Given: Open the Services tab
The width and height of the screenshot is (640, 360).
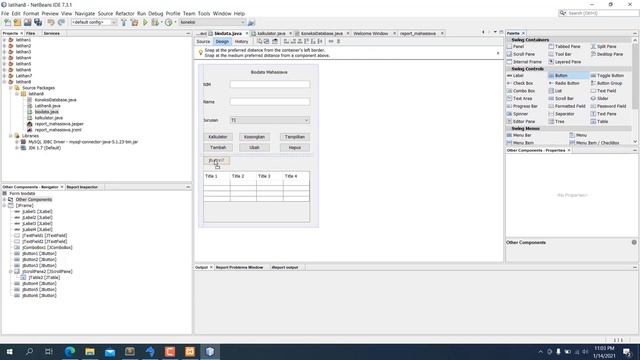Looking at the screenshot, I should coord(51,33).
